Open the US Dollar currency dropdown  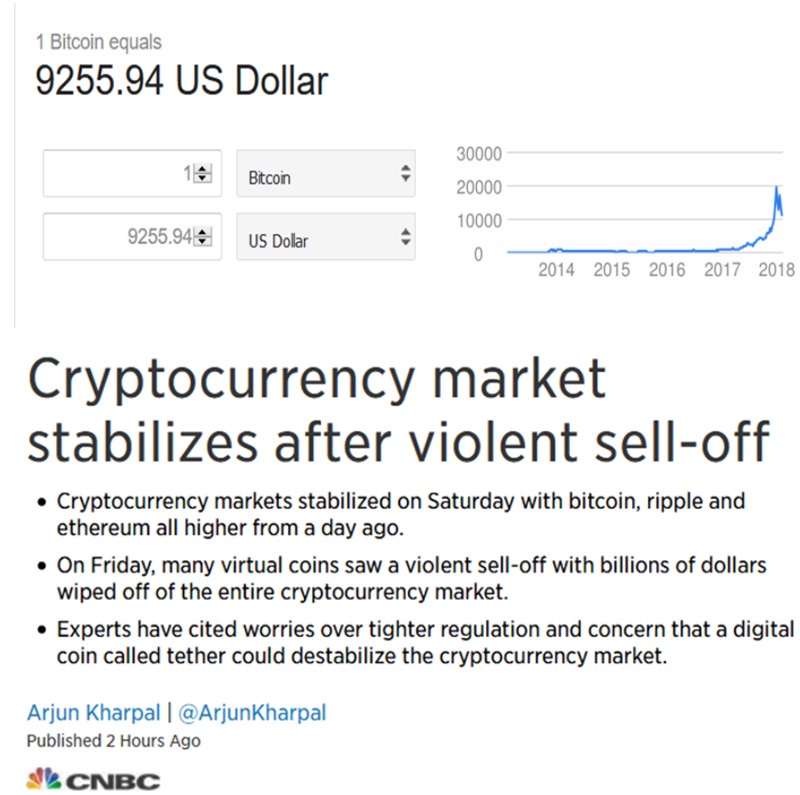coord(326,237)
